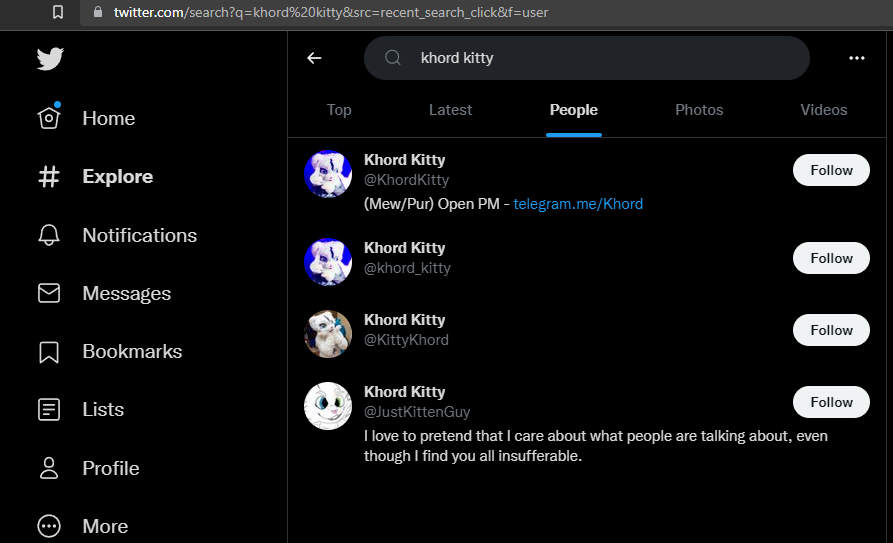Image resolution: width=893 pixels, height=543 pixels.
Task: Click the Bookmarks sidebar icon
Action: [x=49, y=352]
